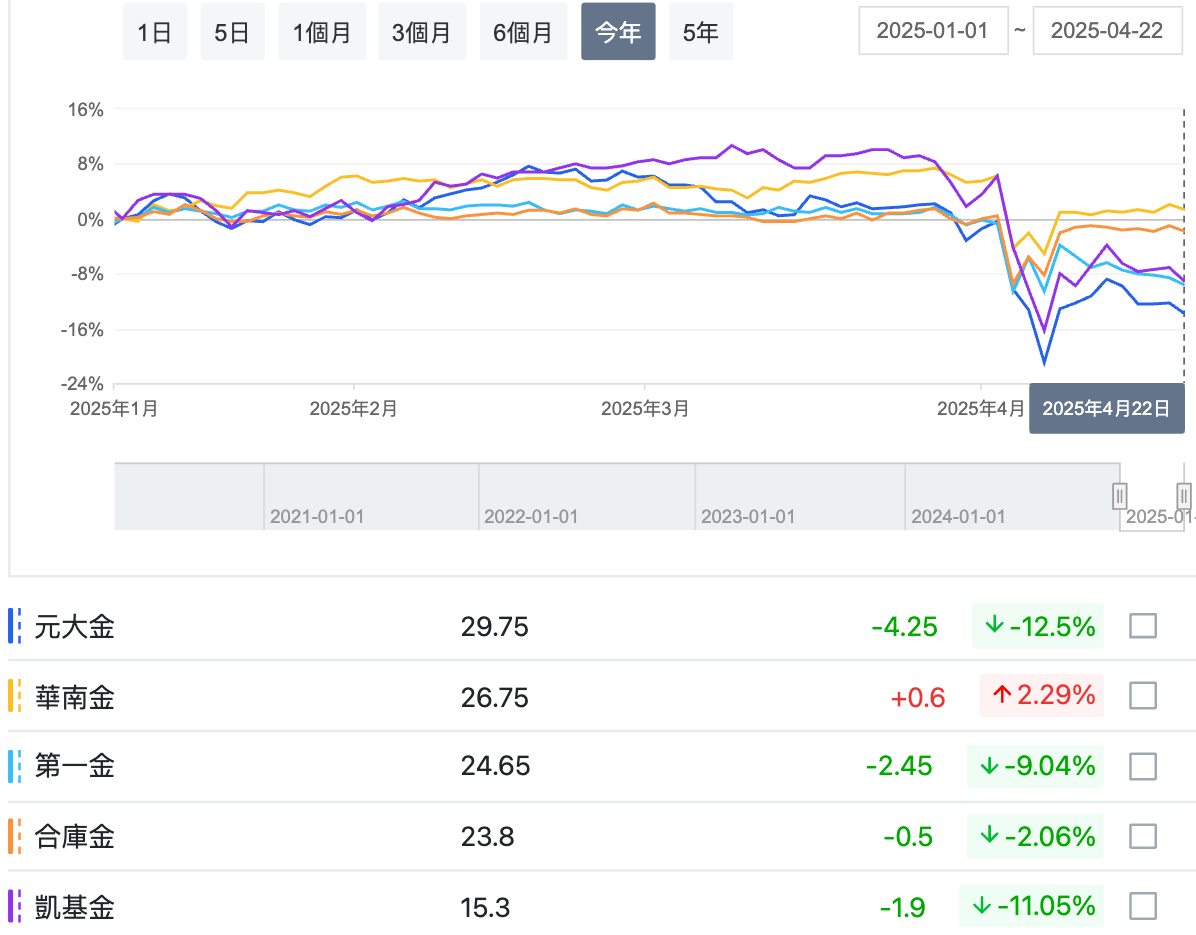
Task: Check the box in 合庫金 row
Action: [x=1143, y=836]
